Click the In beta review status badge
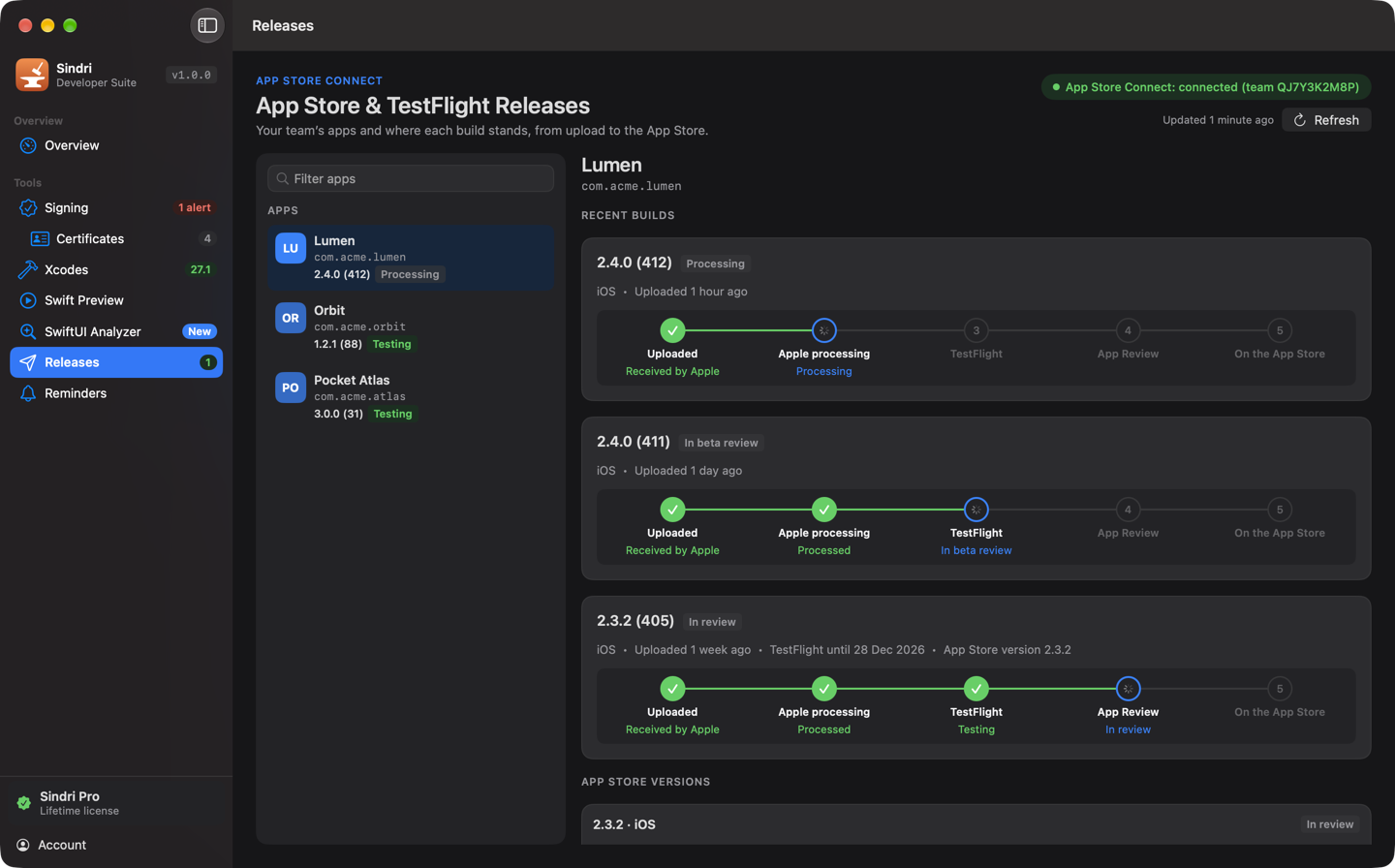Image resolution: width=1395 pixels, height=868 pixels. [x=721, y=443]
